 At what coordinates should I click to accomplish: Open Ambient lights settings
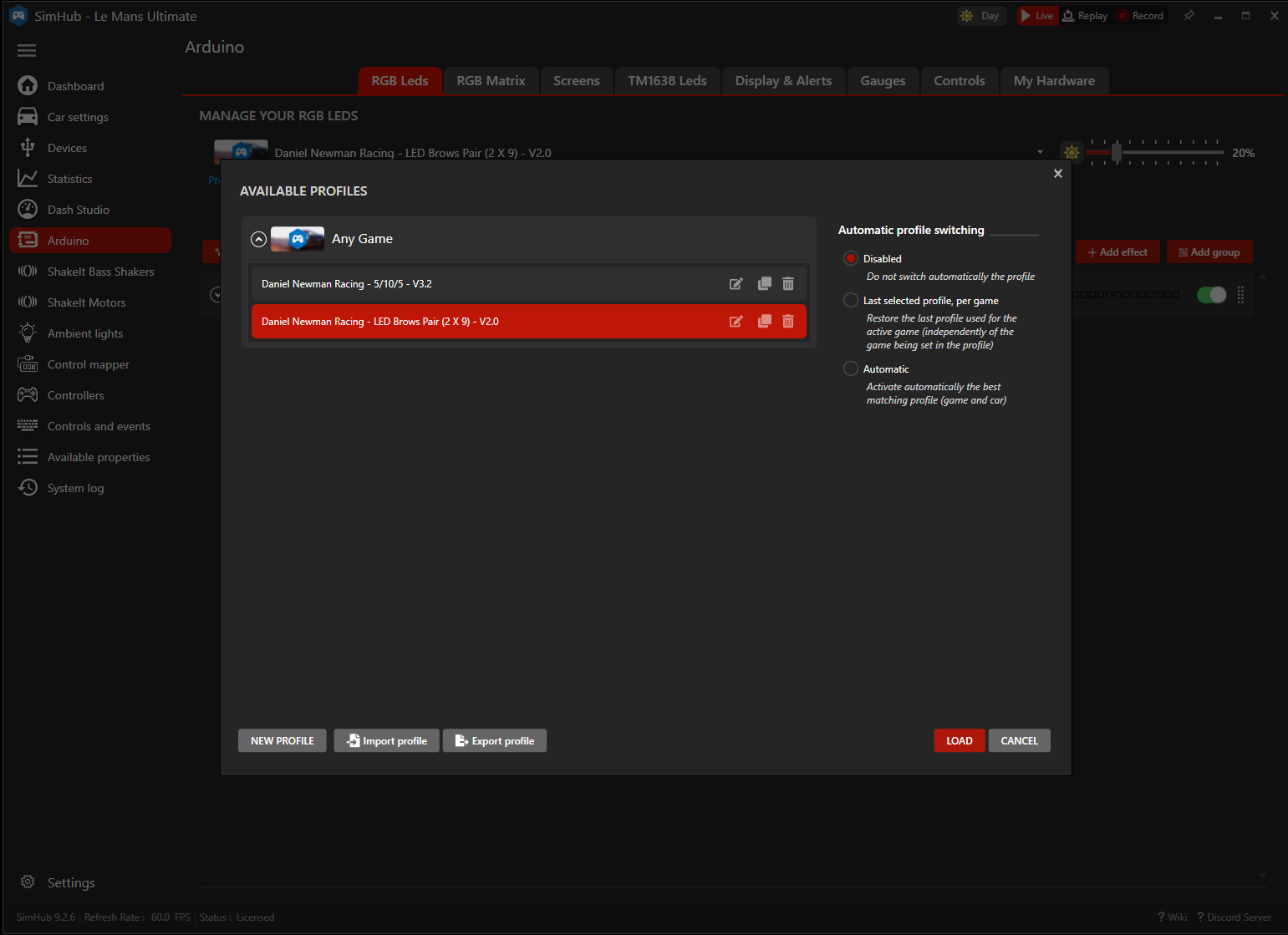(28, 333)
